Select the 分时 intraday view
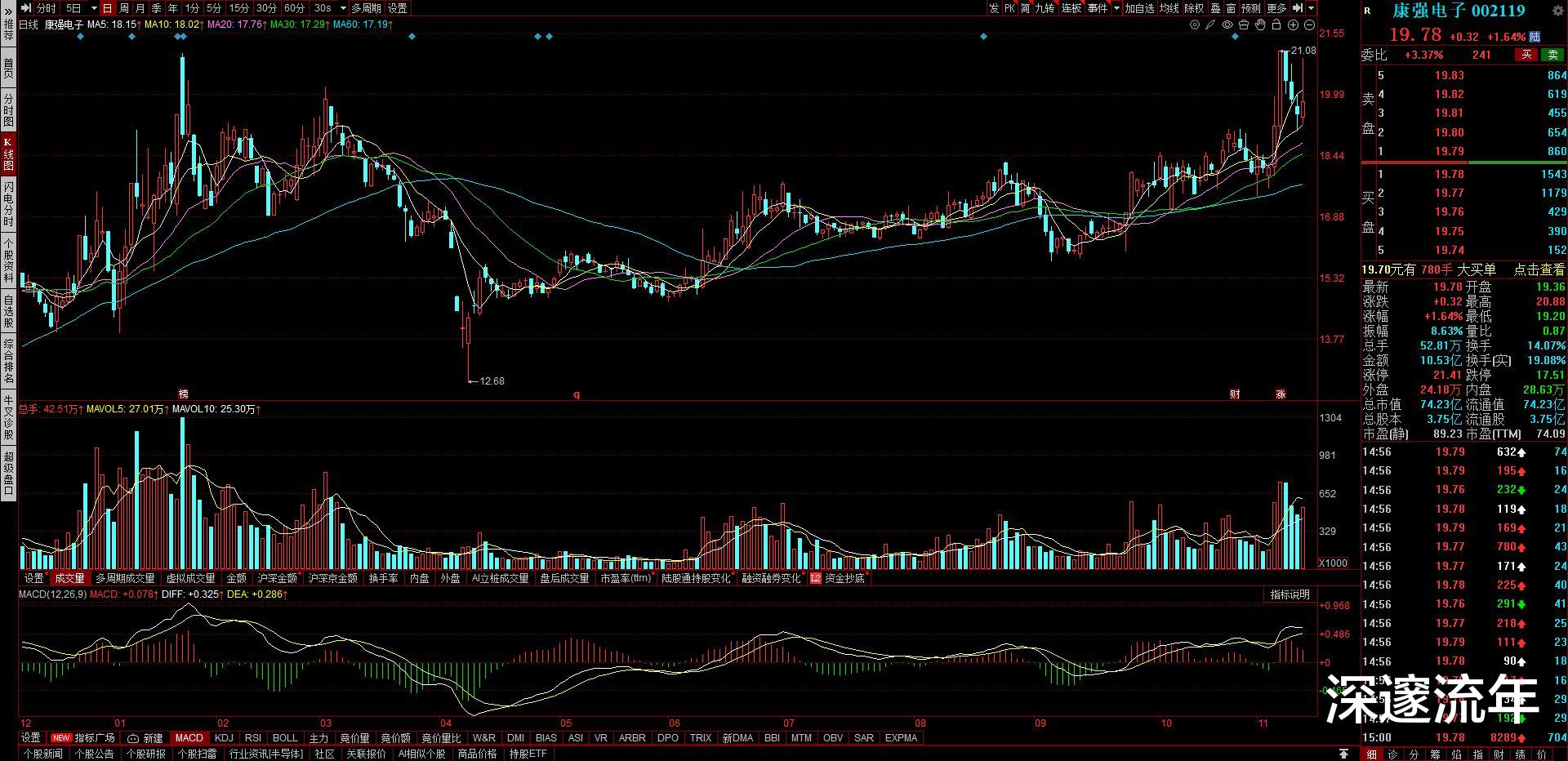This screenshot has width=1568, height=761. pyautogui.click(x=47, y=8)
